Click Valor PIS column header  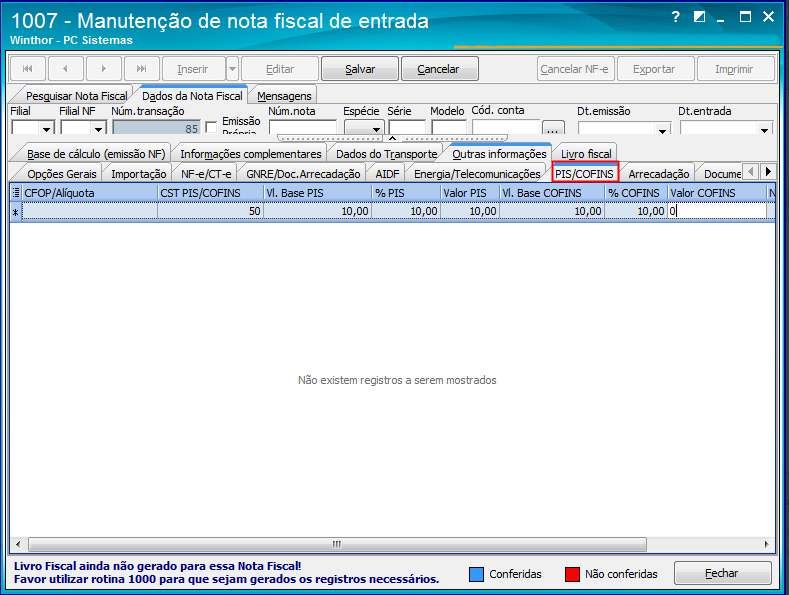470,193
